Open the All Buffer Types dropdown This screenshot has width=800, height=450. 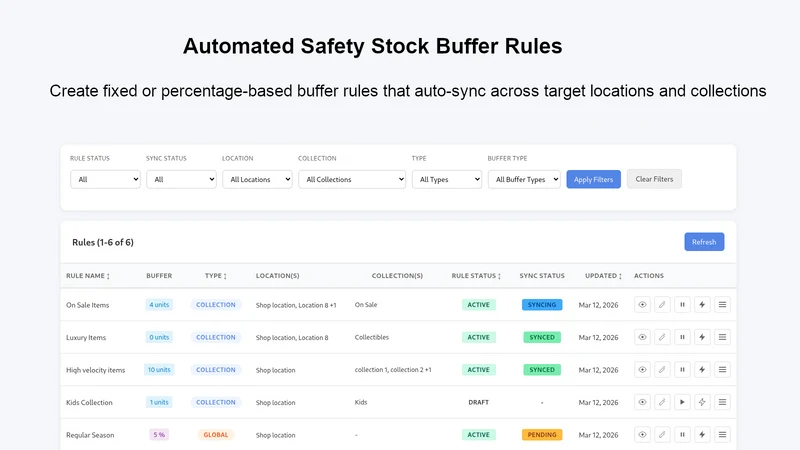click(x=524, y=179)
